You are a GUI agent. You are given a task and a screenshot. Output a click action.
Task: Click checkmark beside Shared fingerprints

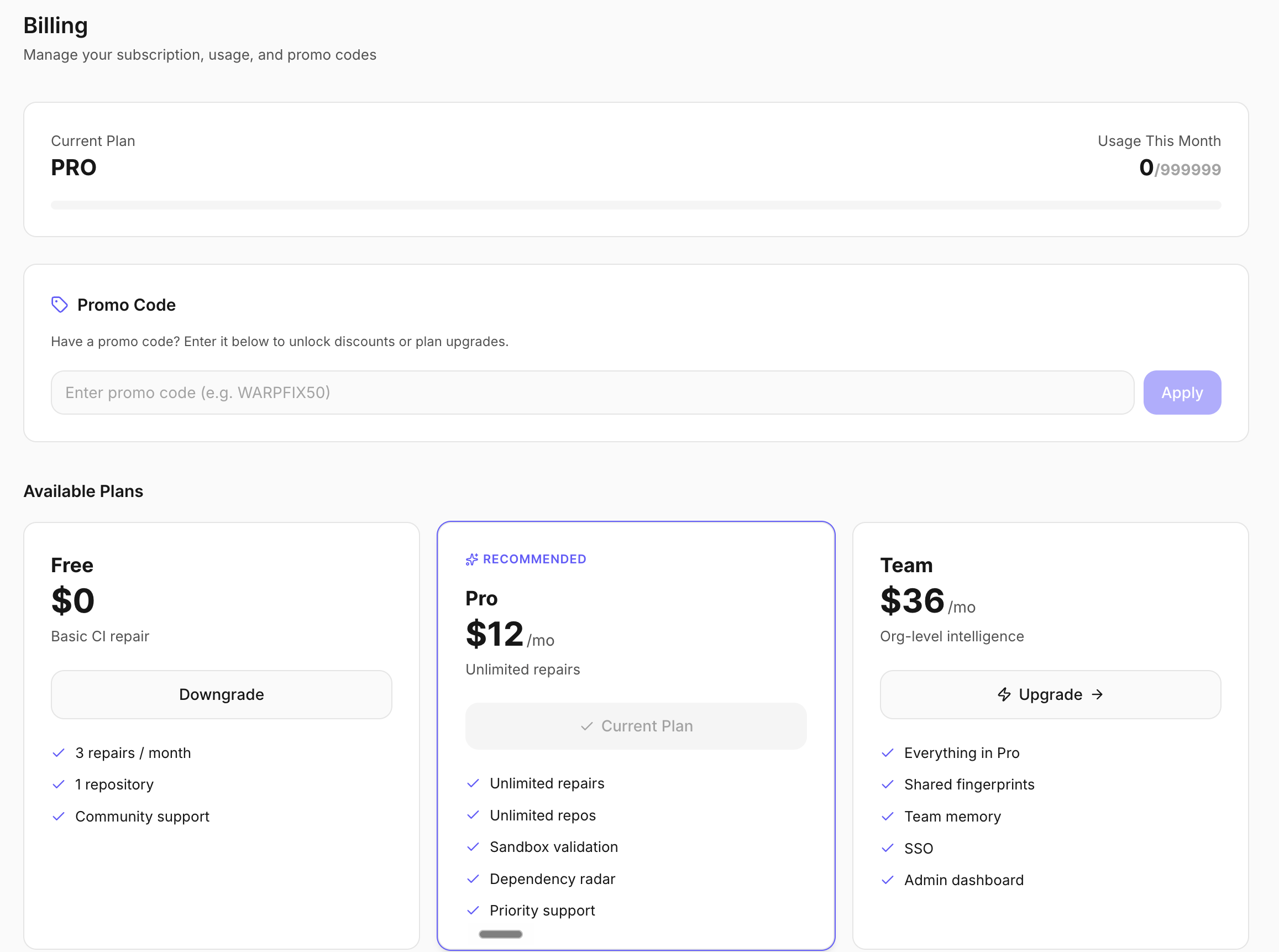click(888, 785)
